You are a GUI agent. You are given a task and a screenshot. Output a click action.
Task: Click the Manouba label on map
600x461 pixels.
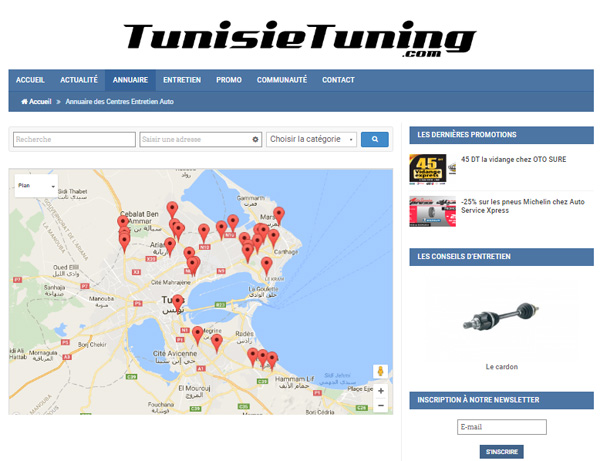click(x=101, y=301)
